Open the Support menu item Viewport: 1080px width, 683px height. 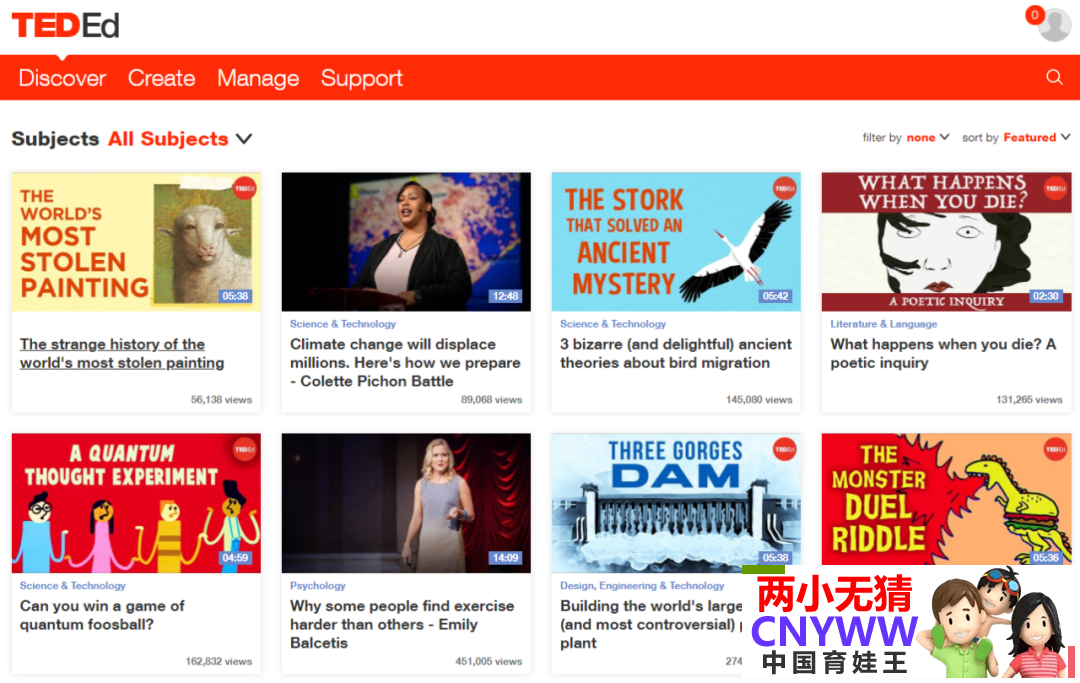click(361, 78)
